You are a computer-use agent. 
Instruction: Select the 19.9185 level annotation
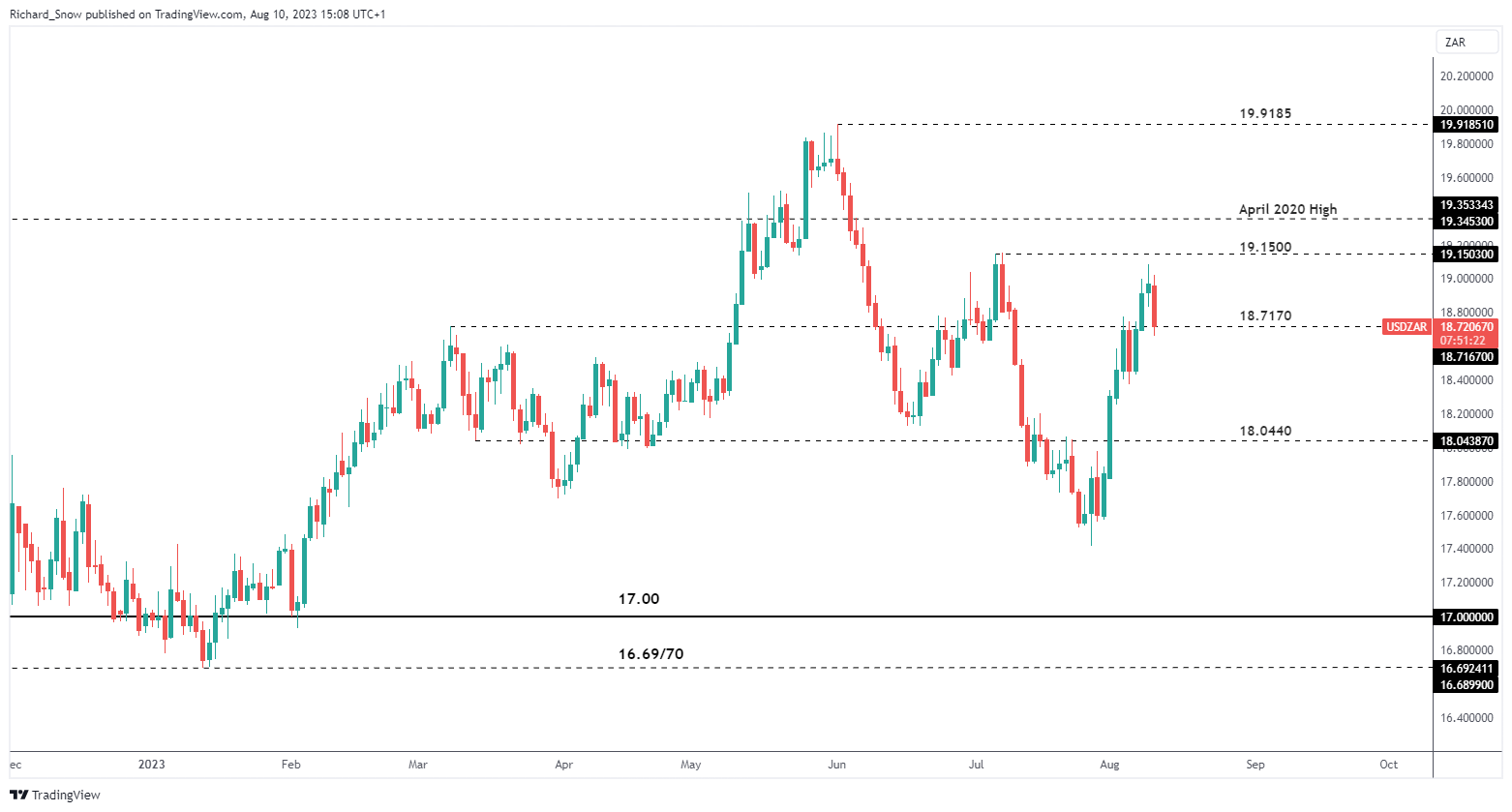[1265, 113]
